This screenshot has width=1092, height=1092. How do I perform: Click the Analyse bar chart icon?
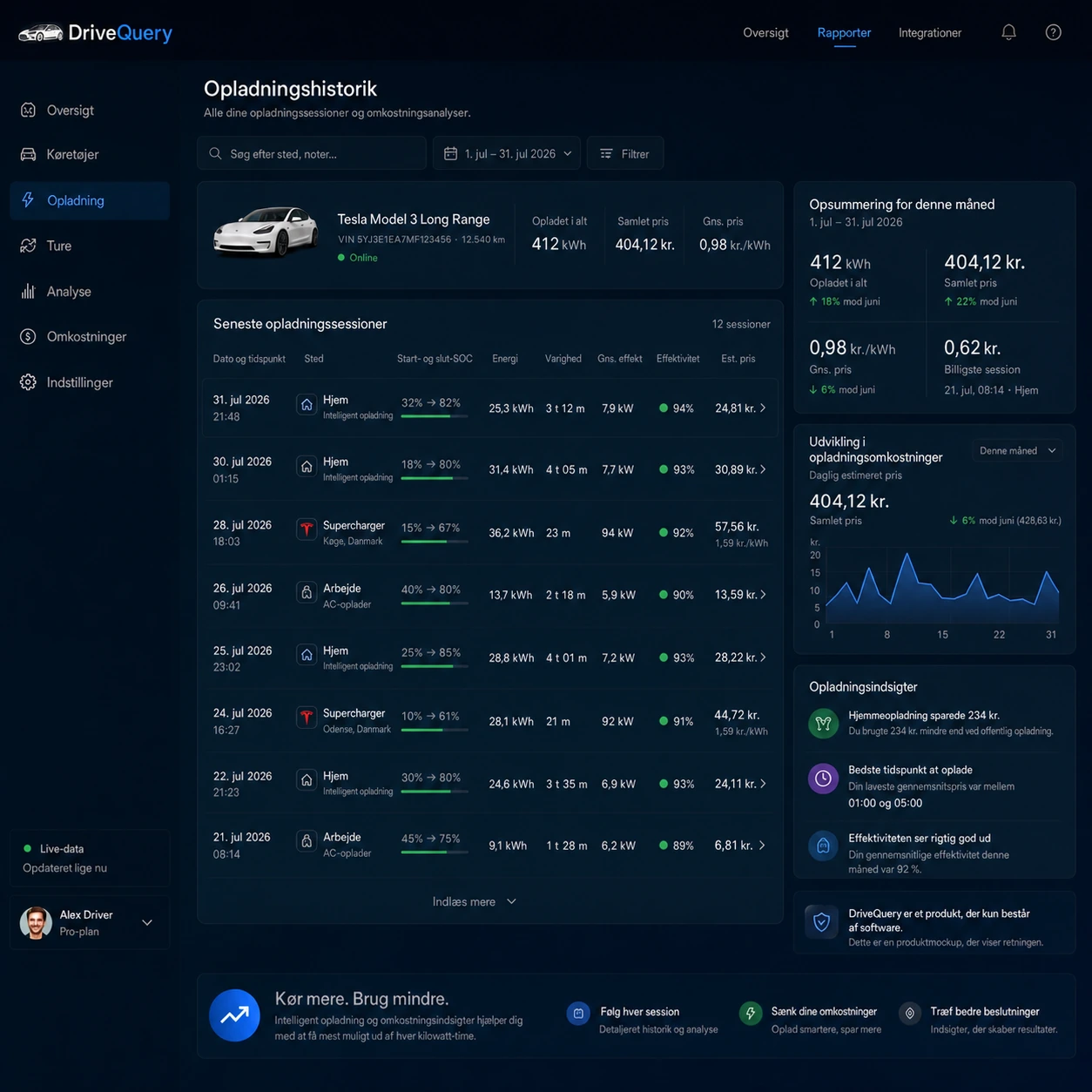coord(29,291)
